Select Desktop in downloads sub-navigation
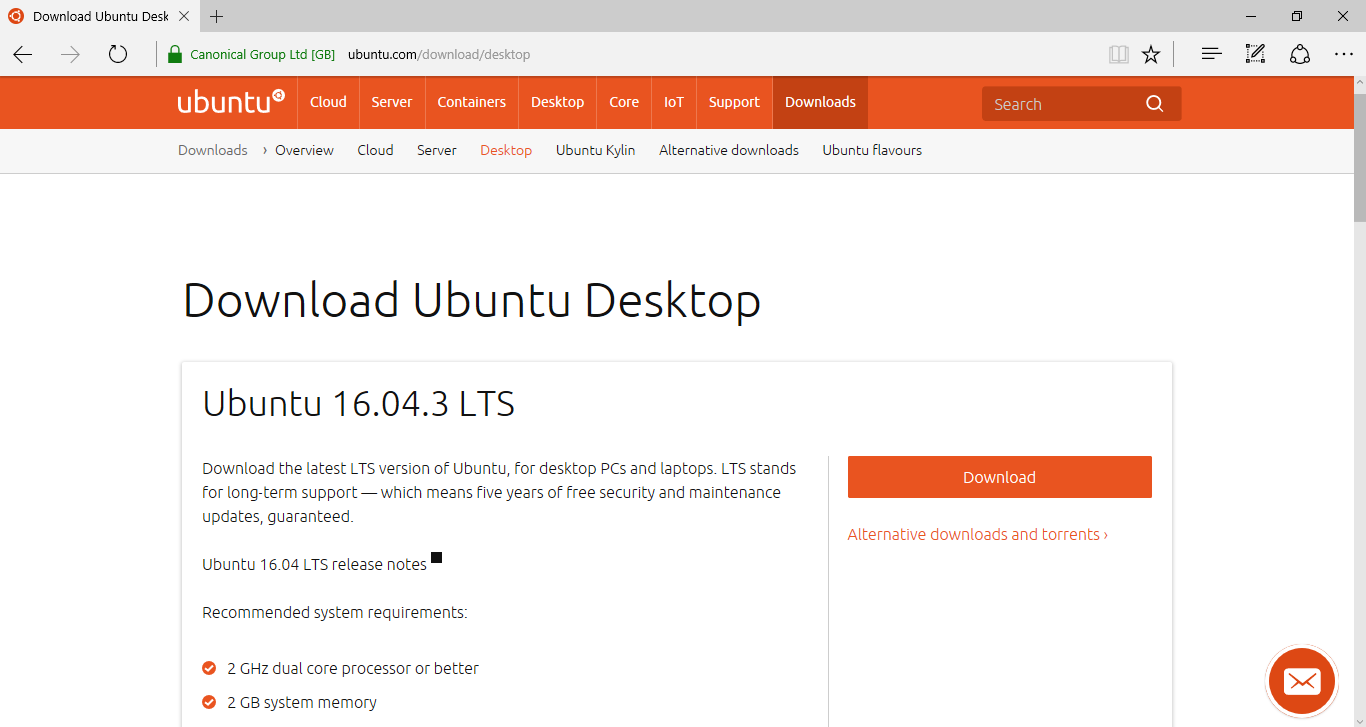Viewport: 1366px width, 727px height. (506, 150)
